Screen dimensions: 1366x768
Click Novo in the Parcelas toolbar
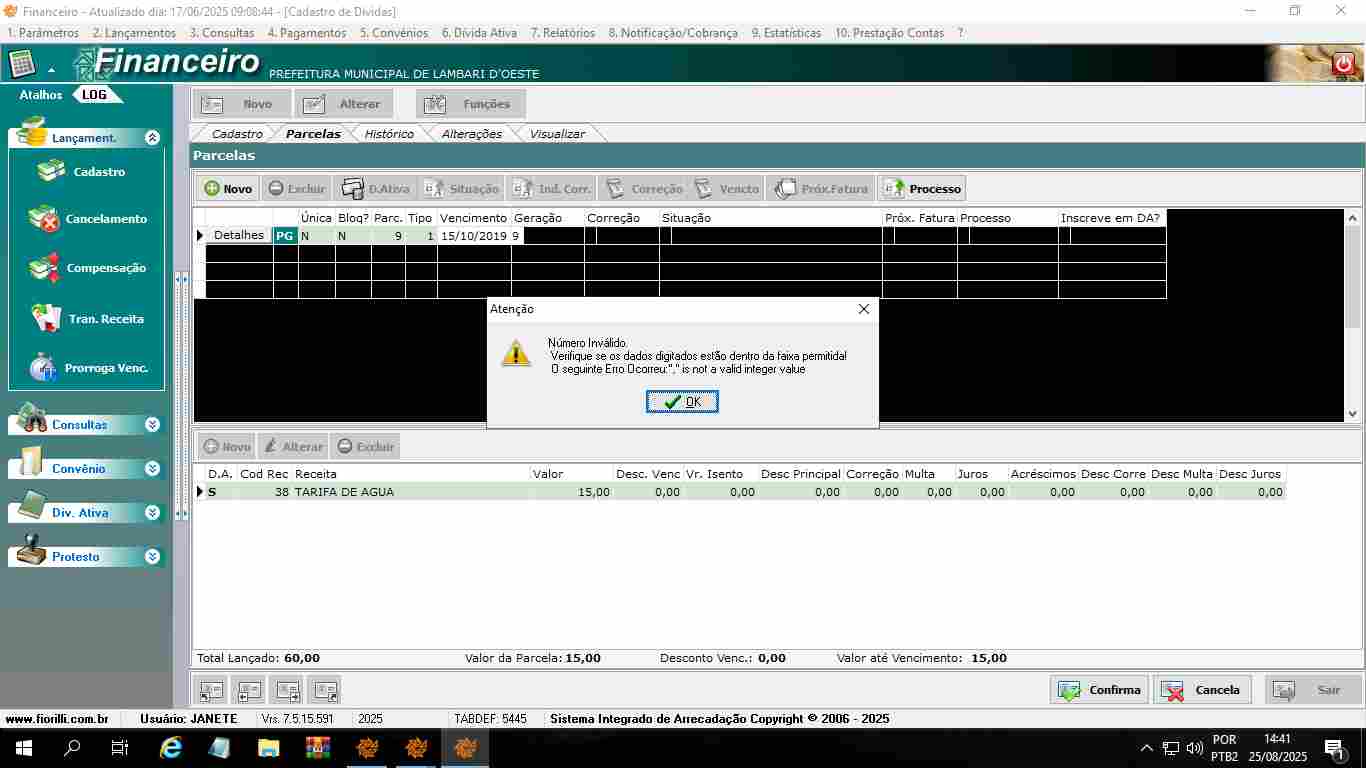pos(227,189)
